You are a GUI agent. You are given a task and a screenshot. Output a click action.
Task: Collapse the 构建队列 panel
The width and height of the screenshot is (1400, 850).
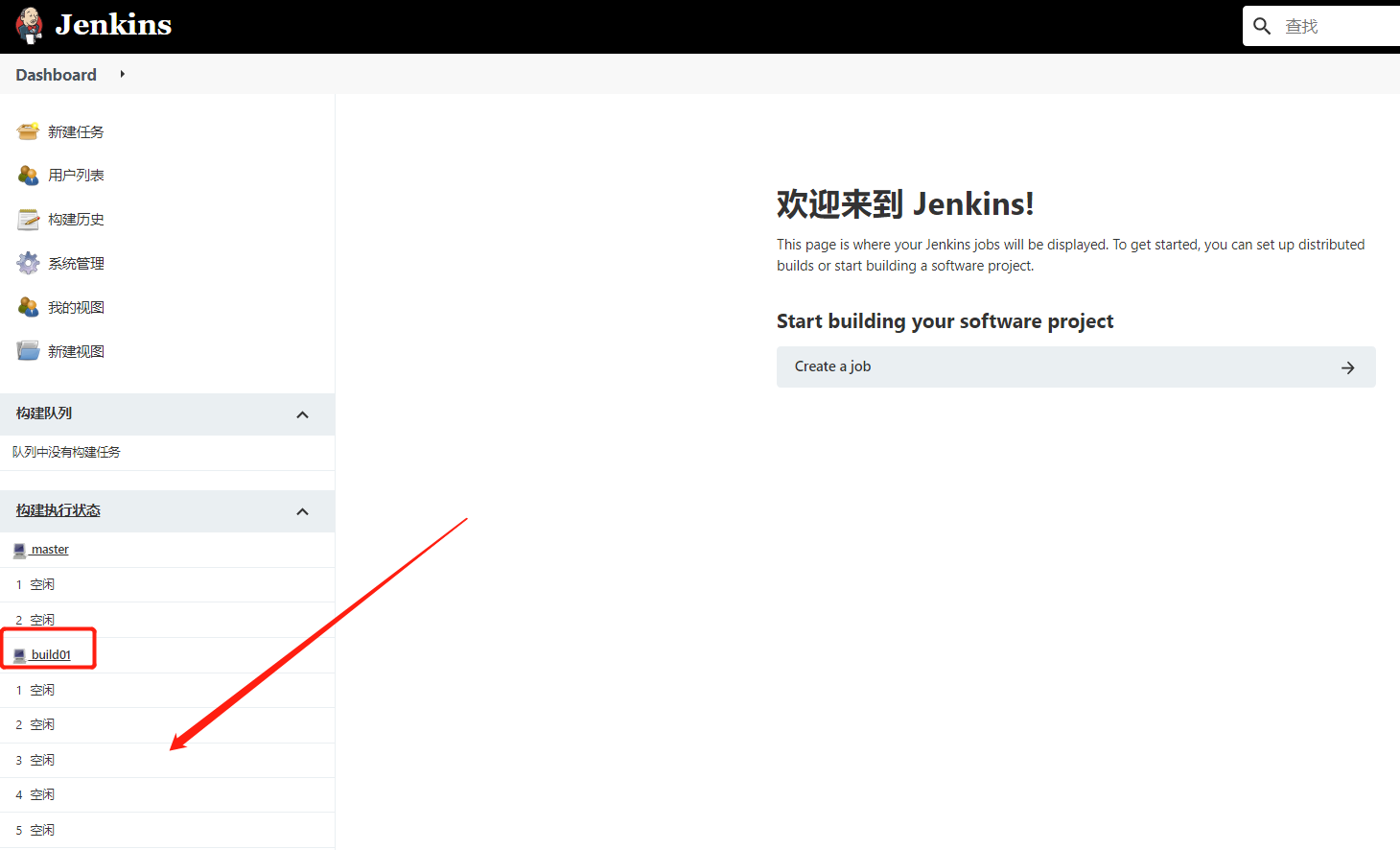[302, 414]
